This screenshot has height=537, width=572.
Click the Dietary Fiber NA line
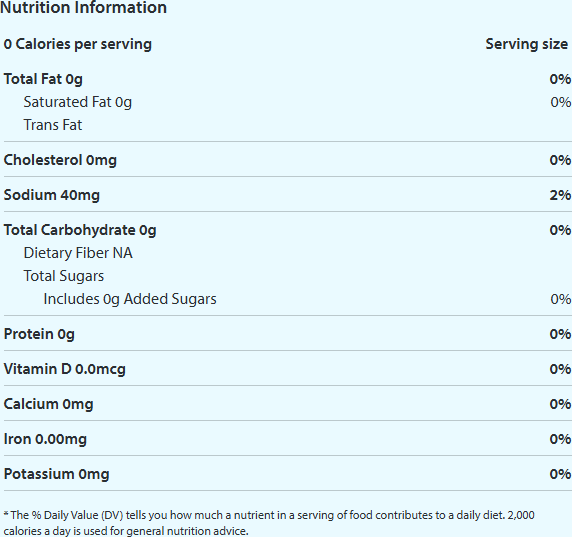coord(78,253)
